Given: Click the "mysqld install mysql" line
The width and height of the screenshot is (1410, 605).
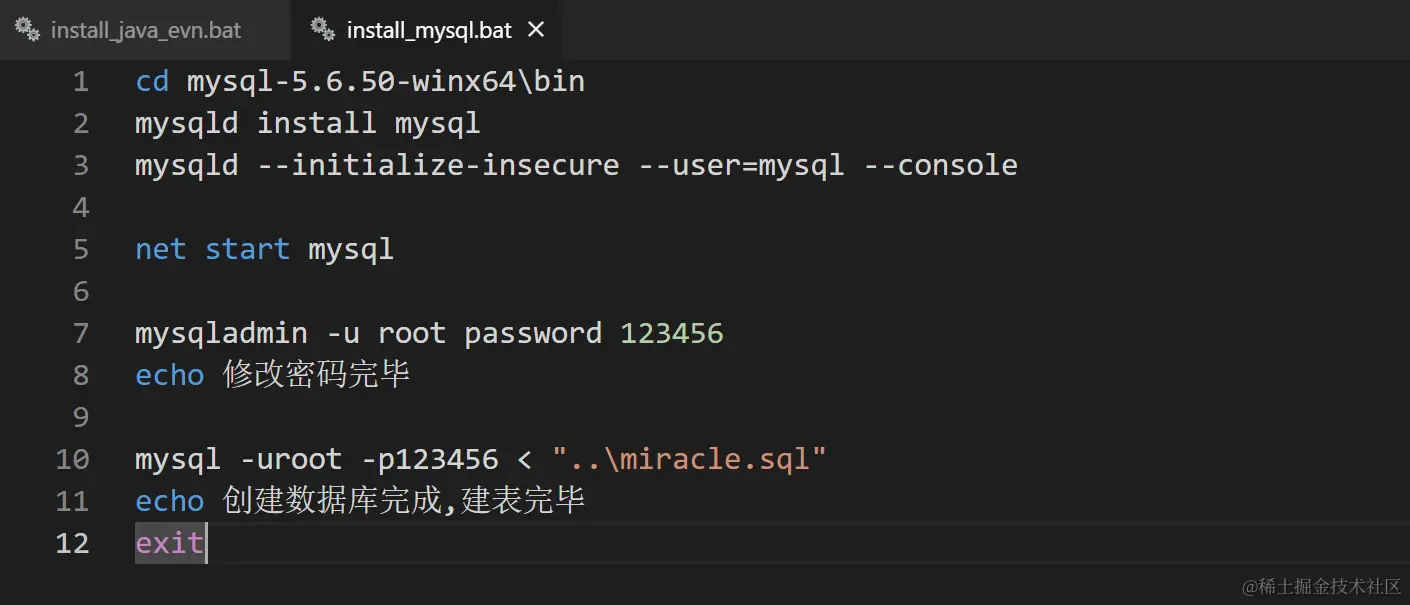Looking at the screenshot, I should pos(307,124).
